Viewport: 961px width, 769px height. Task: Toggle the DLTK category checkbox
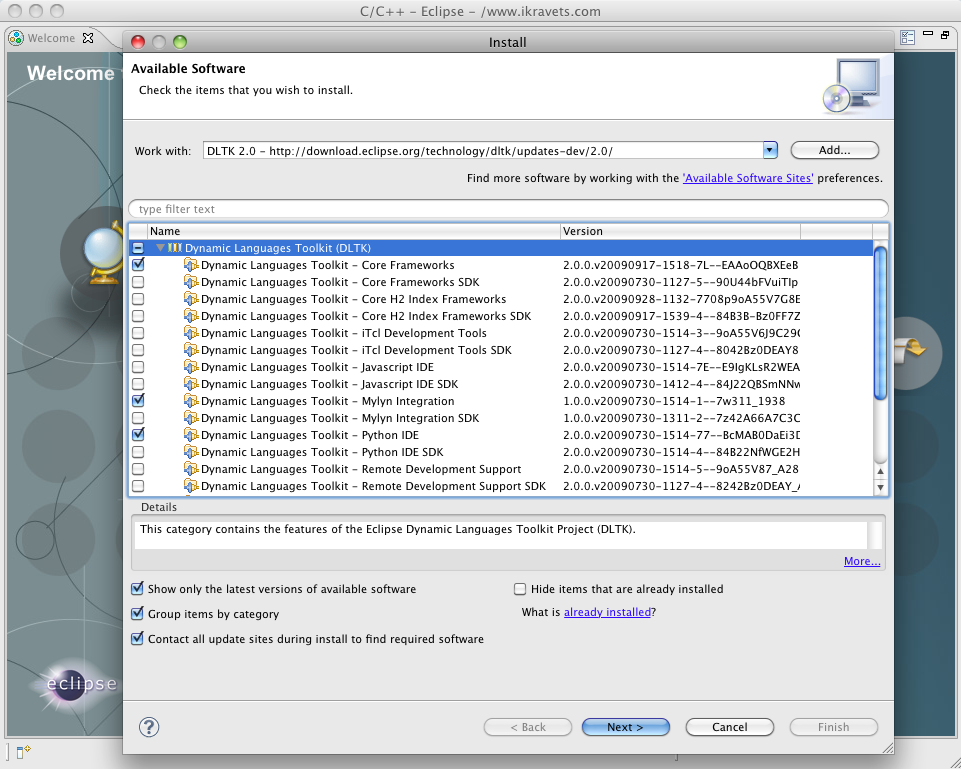(138, 248)
